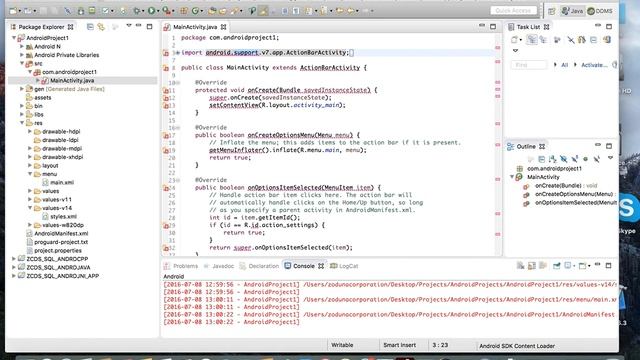640x360 pixels.
Task: Open the Package Explorer view menu triangle
Action: [129, 26]
